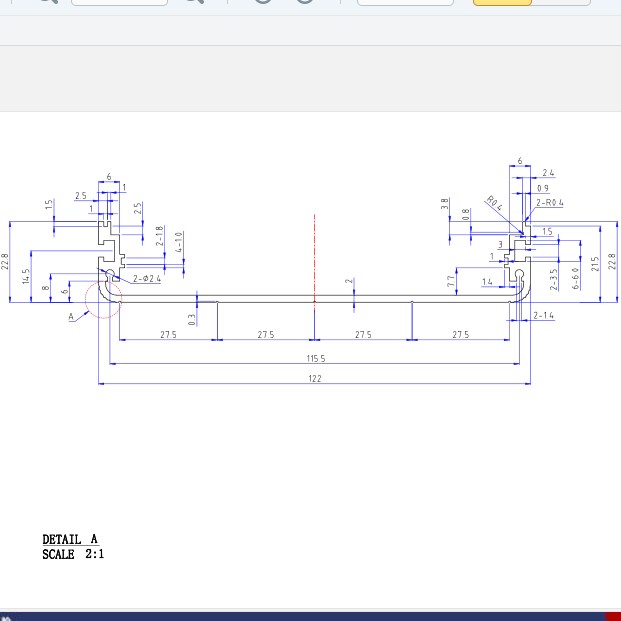Click the 0.9 dimension value
621x621 pixels.
point(543,188)
